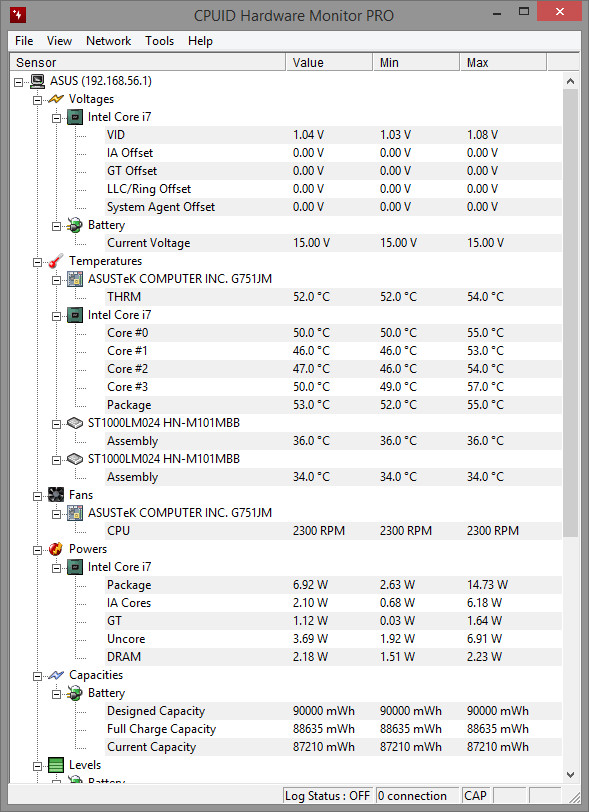Select the Core #0 temperature row
589x812 pixels.
click(334, 333)
